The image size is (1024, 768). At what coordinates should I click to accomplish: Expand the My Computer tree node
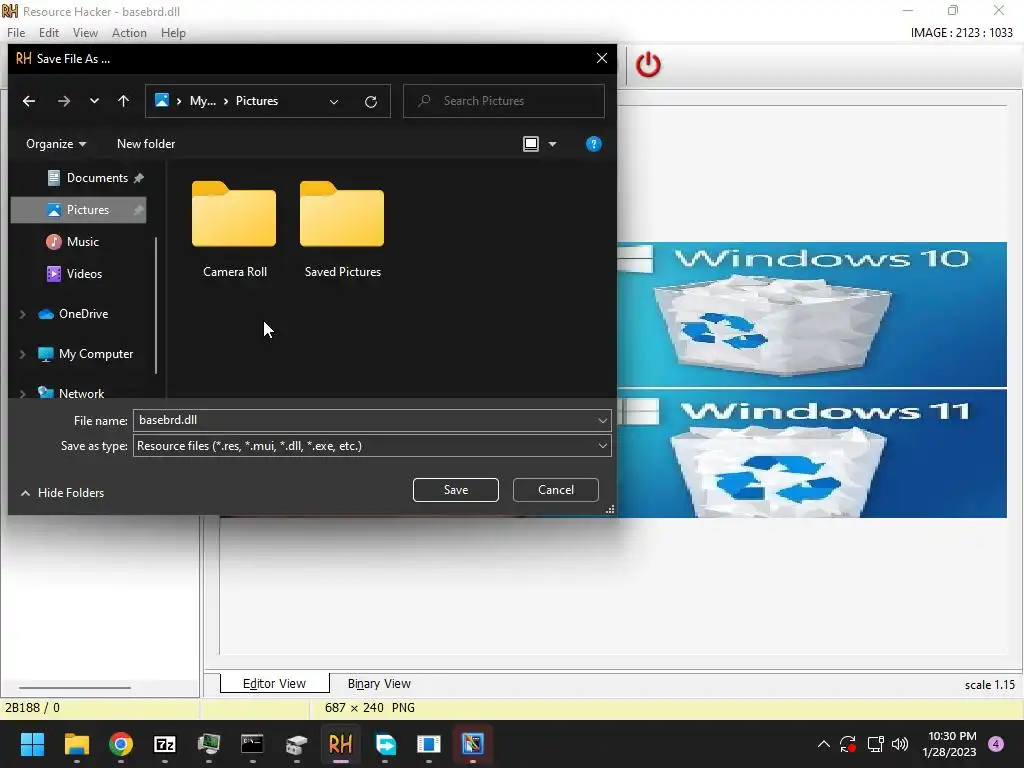[x=23, y=354]
